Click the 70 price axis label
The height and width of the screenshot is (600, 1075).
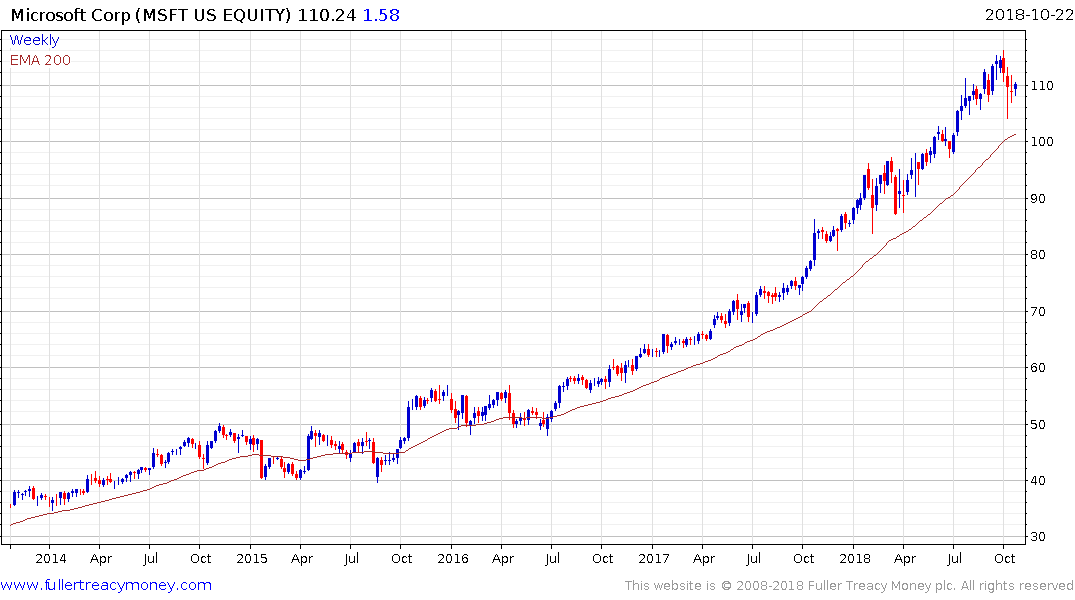(x=1038, y=312)
